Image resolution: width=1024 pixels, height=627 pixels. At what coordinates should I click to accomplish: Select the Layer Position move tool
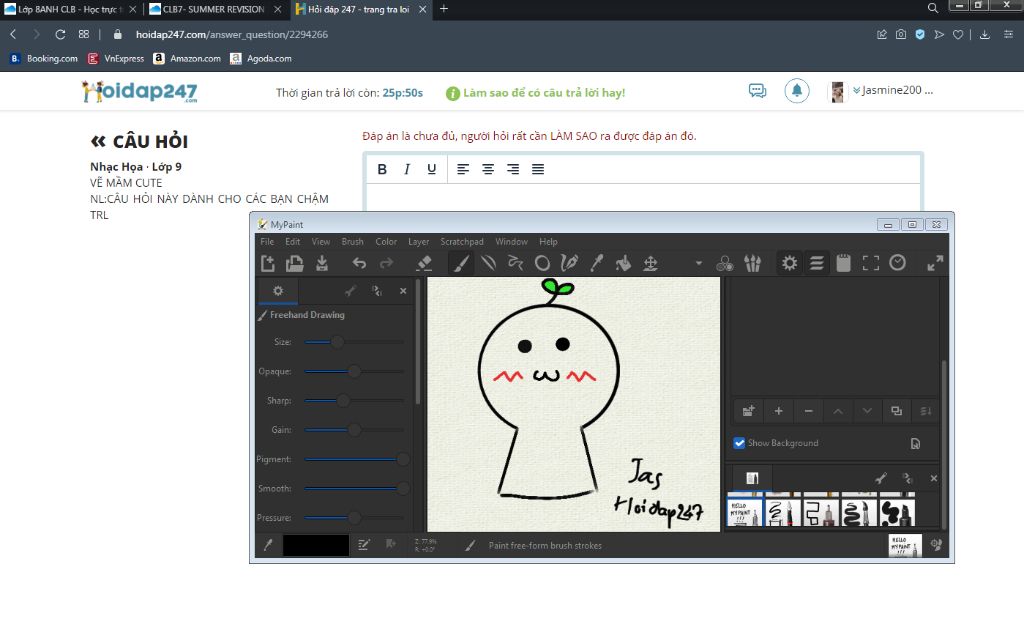[650, 263]
